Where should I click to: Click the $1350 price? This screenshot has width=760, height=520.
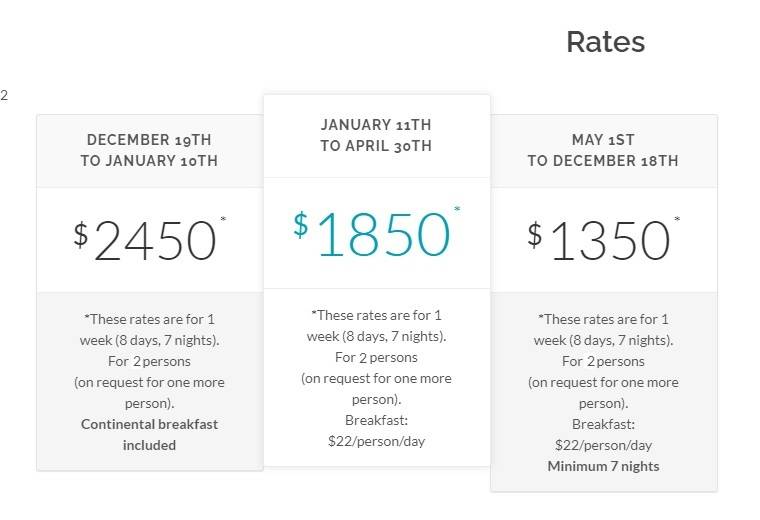coord(603,240)
